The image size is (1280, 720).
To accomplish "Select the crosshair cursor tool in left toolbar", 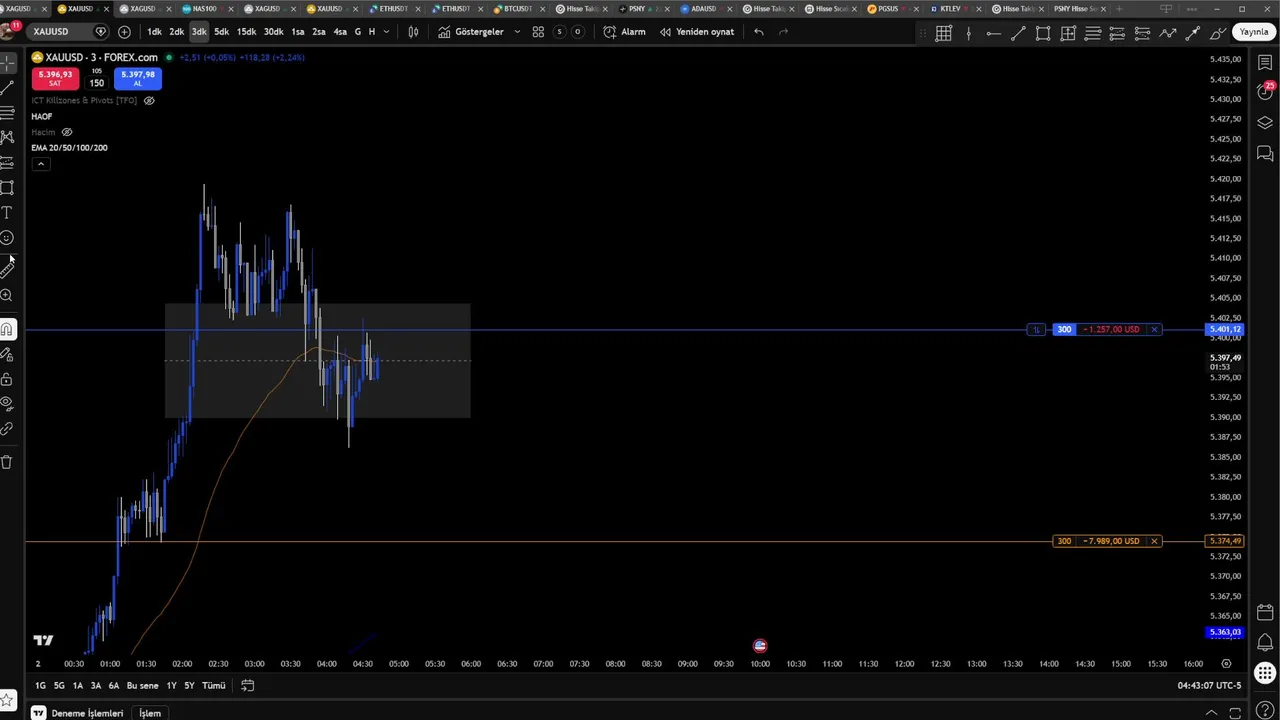I will click(x=7, y=63).
